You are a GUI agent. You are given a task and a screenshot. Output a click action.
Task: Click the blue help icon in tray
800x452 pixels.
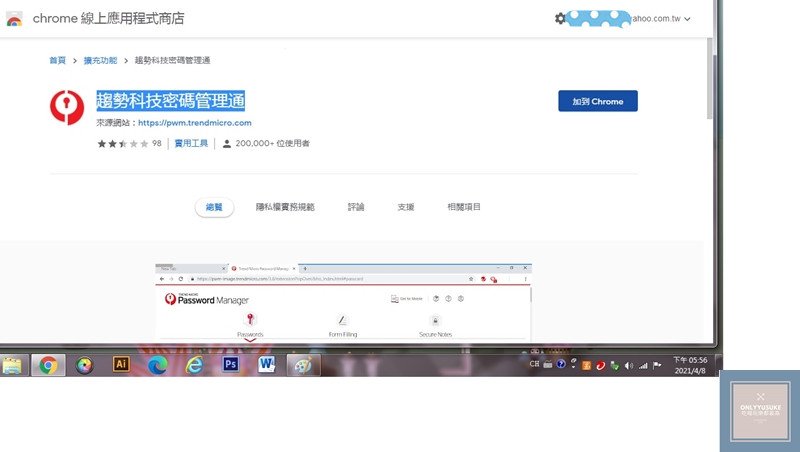click(x=561, y=364)
